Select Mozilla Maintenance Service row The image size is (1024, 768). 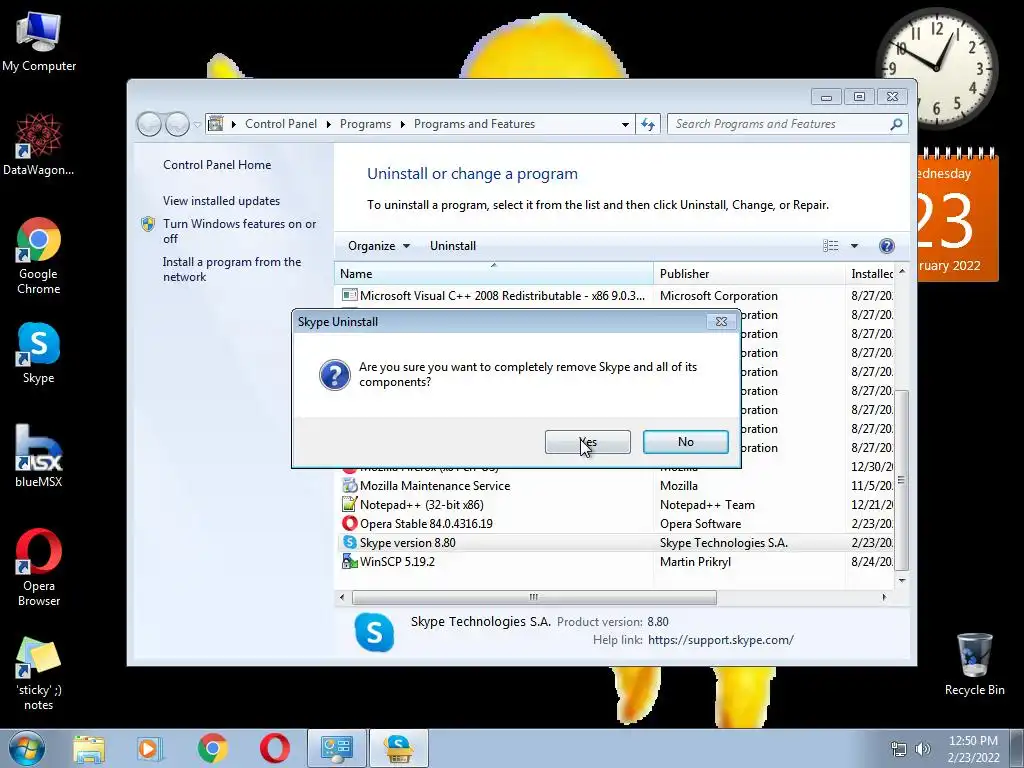point(616,486)
